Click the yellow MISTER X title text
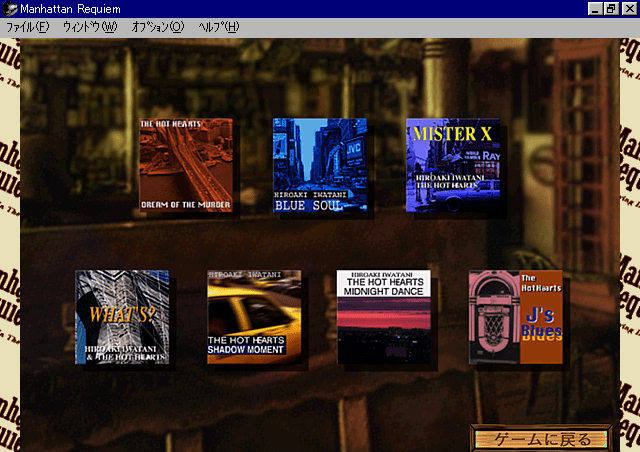The image size is (640, 452). [453, 134]
